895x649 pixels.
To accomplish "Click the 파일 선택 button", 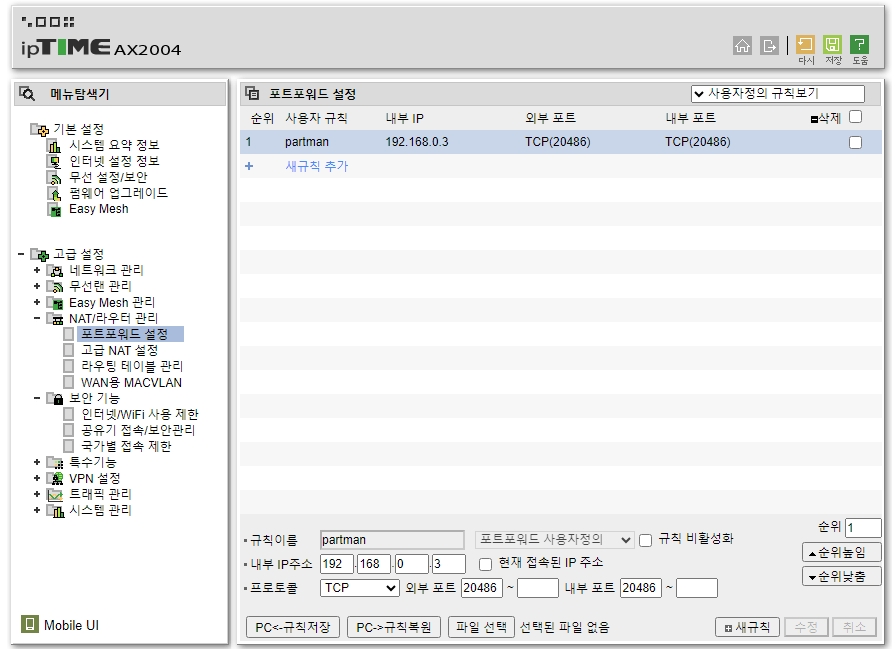I will pos(481,627).
